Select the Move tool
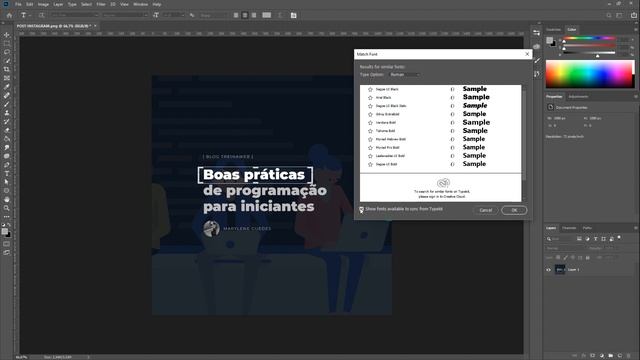Screen dimensions: 640x360 pyautogui.click(x=7, y=35)
